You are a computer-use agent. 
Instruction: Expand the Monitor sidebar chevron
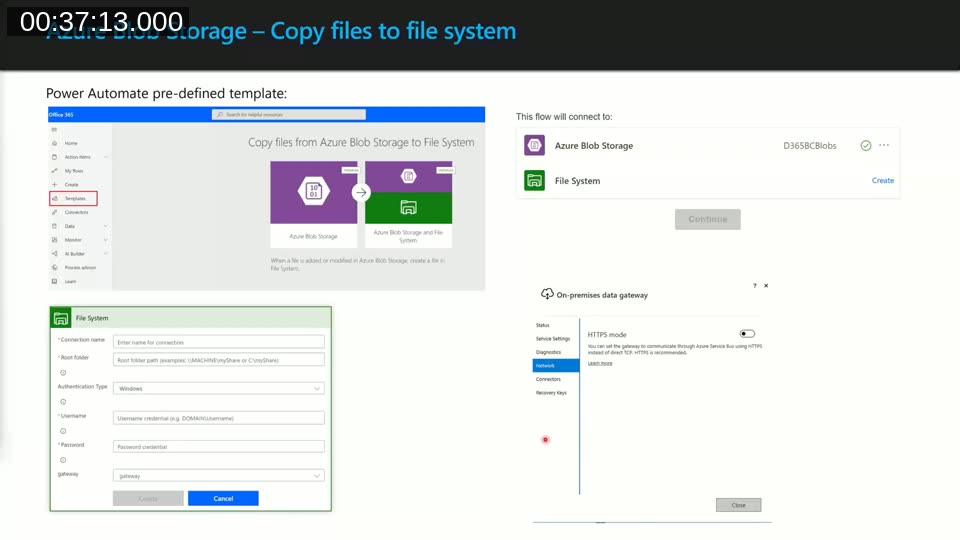(106, 240)
